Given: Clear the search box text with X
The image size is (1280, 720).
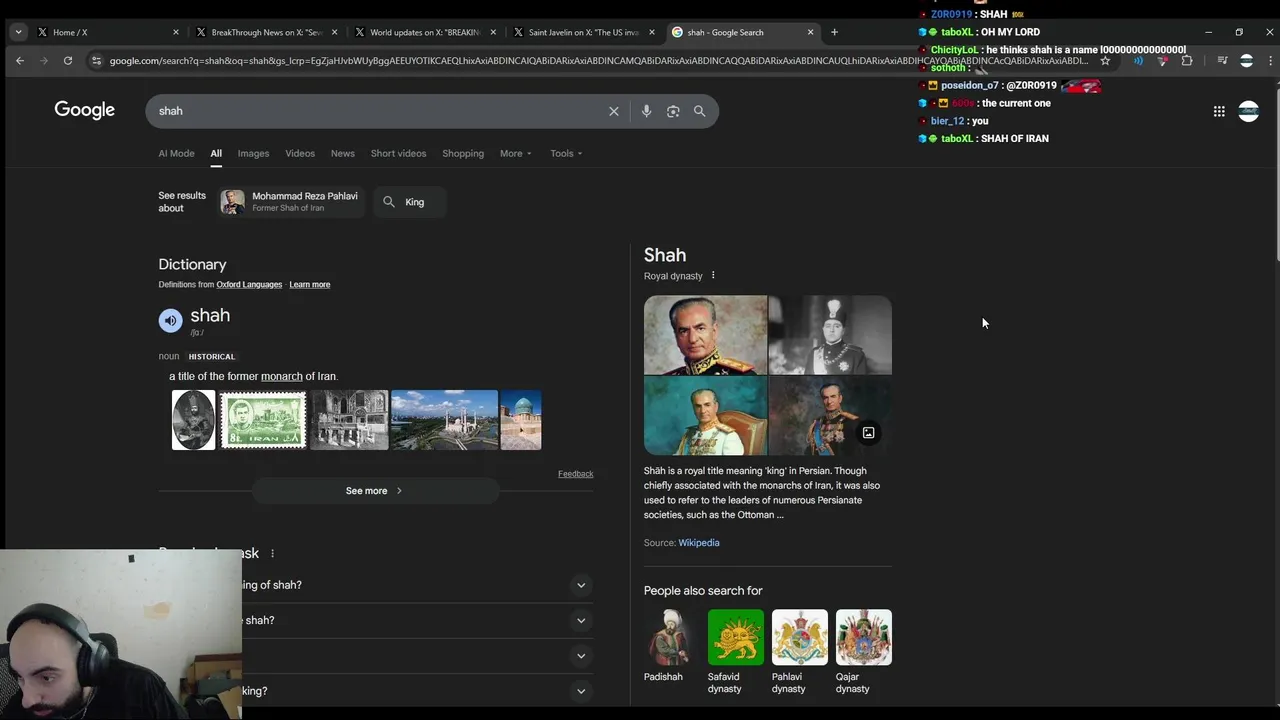Looking at the screenshot, I should (614, 111).
